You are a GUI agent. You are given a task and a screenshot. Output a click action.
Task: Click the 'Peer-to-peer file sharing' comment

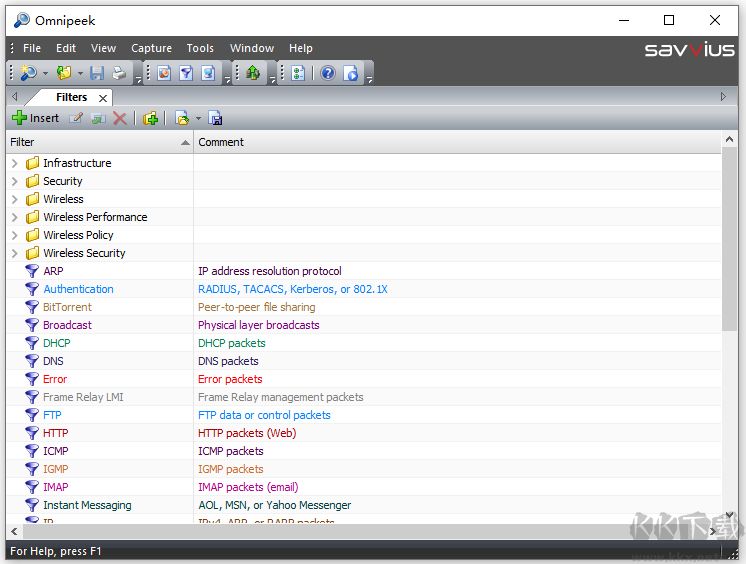(x=256, y=307)
